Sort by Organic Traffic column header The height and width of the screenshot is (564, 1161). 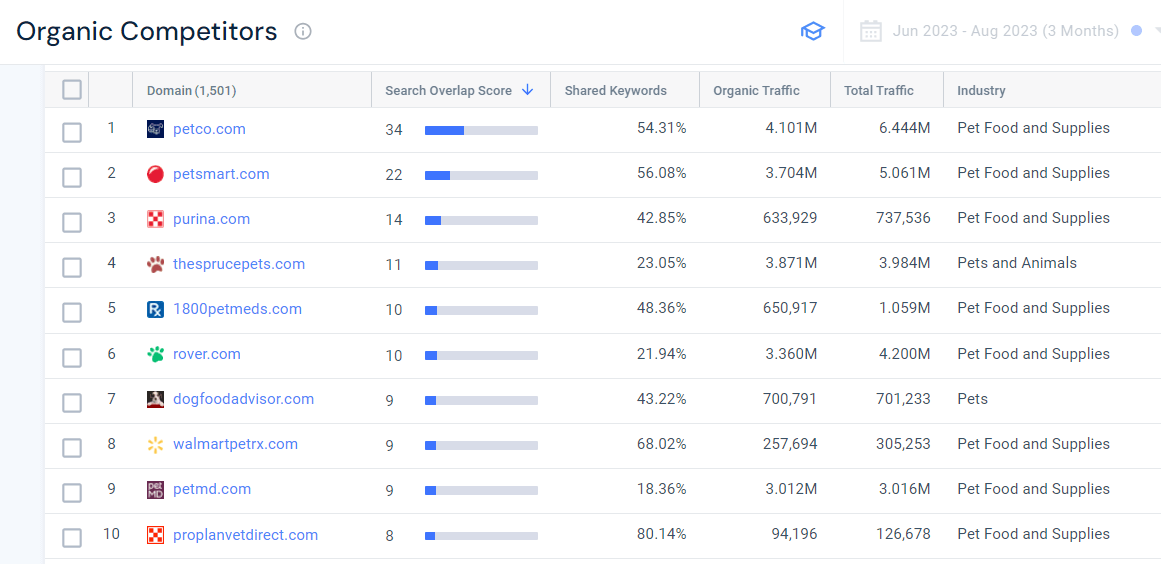pyautogui.click(x=756, y=91)
